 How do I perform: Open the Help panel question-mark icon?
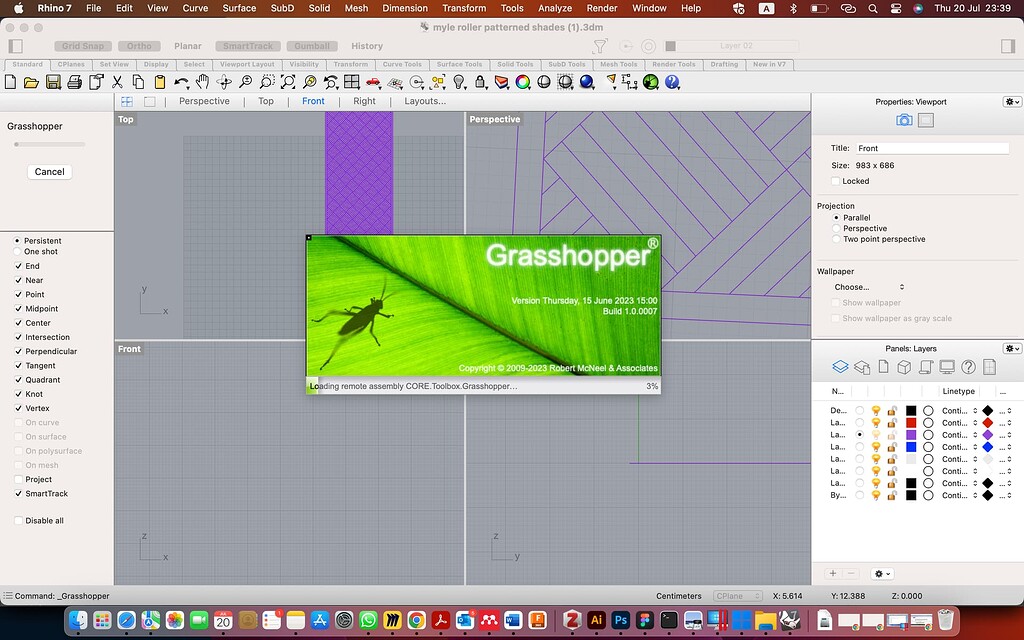(x=968, y=367)
